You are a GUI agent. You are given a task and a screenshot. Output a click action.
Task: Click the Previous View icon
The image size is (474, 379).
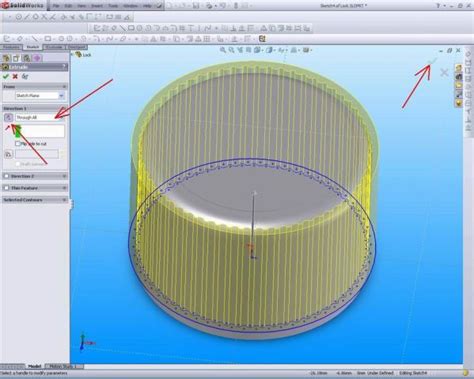point(240,50)
